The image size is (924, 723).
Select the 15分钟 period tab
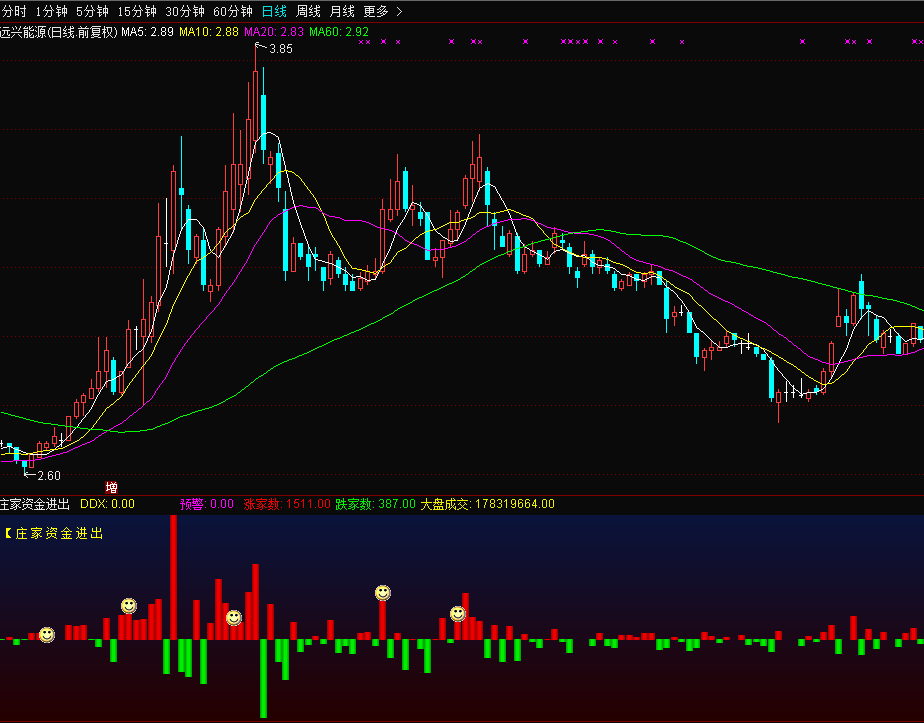pos(137,11)
